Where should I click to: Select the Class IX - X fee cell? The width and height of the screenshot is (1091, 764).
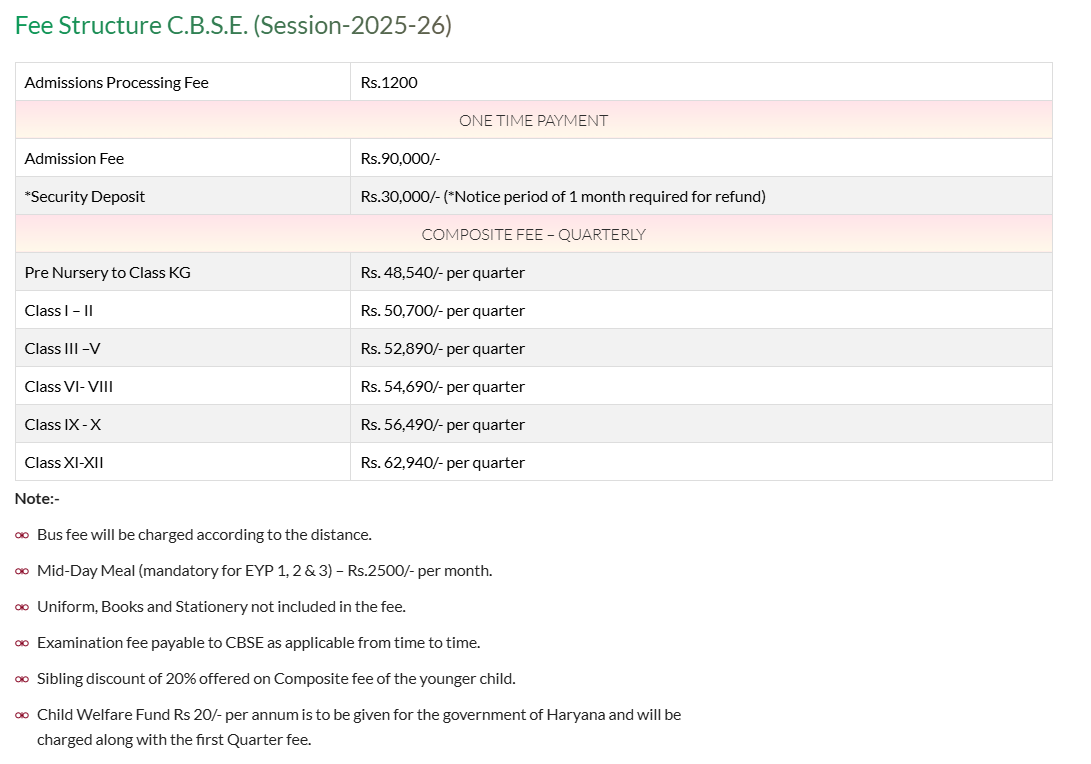[x=442, y=424]
